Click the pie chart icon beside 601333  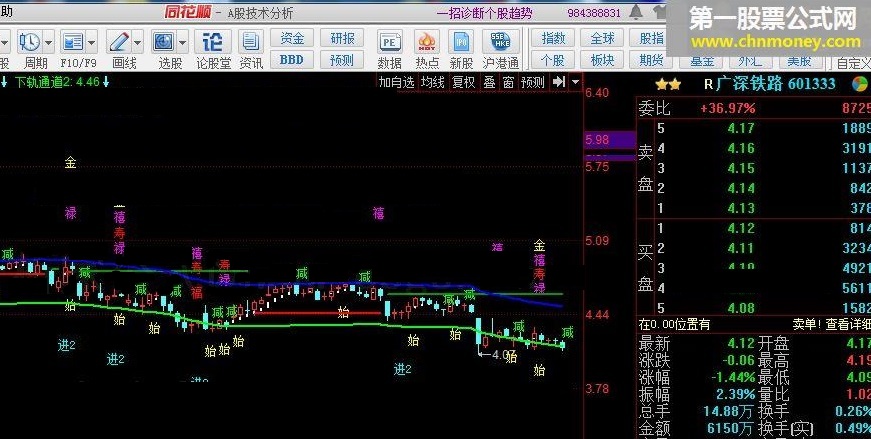pos(859,84)
